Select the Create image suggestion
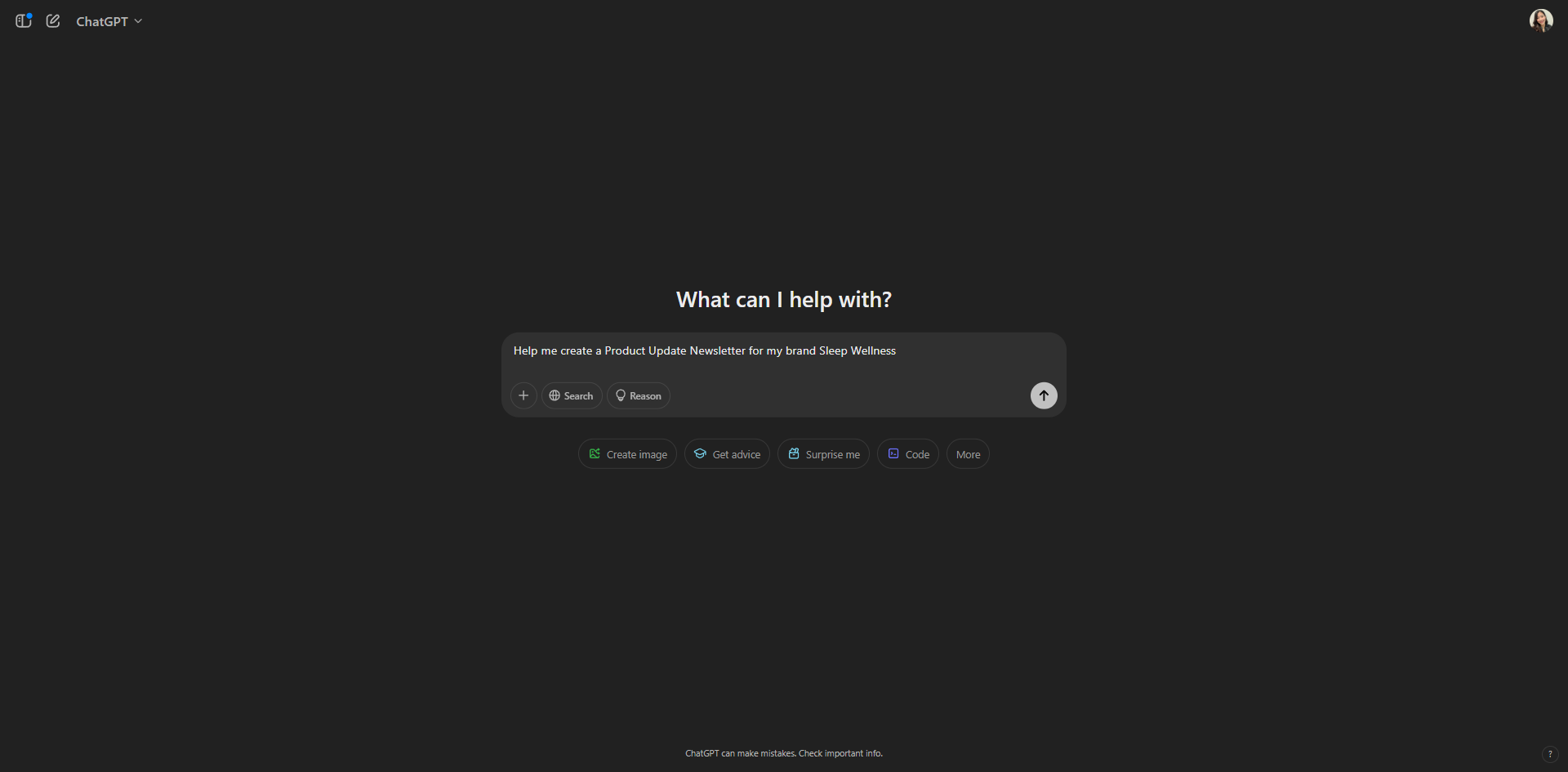1568x772 pixels. tap(627, 454)
